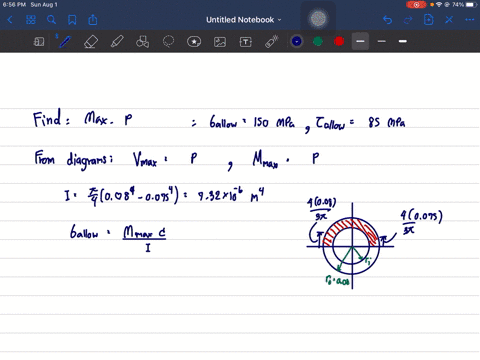
Task: Insert an image with the photo tool
Action: coord(220,42)
